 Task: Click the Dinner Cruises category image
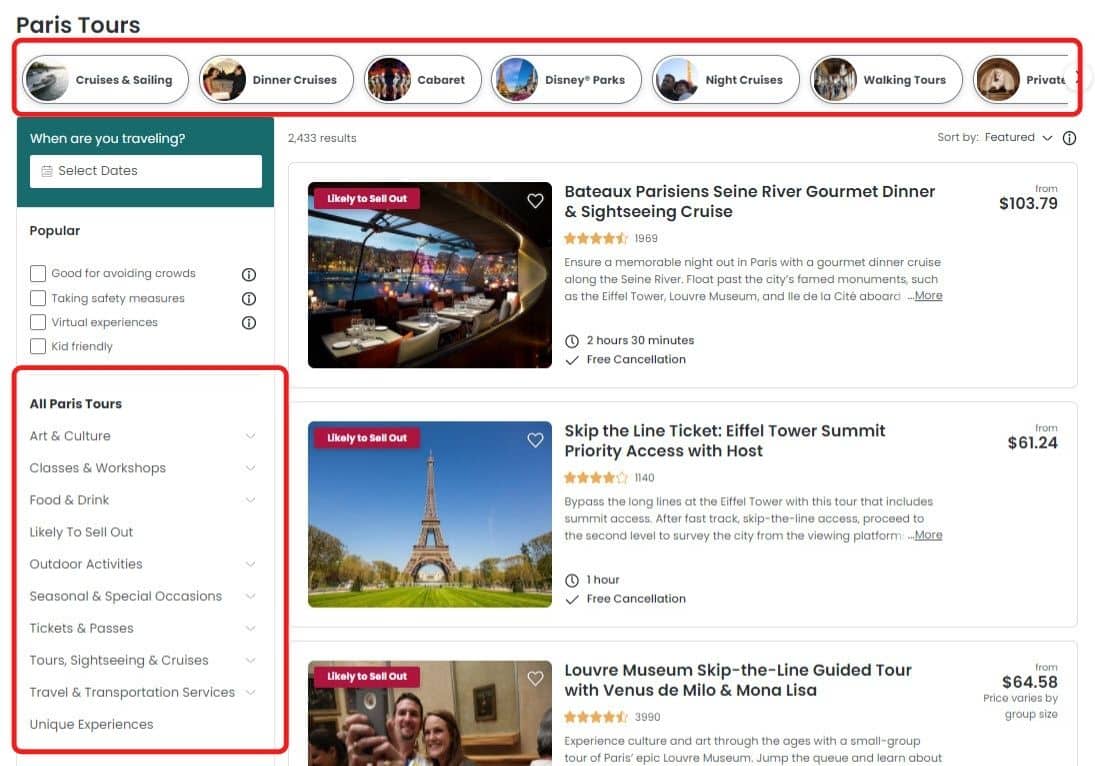(223, 80)
